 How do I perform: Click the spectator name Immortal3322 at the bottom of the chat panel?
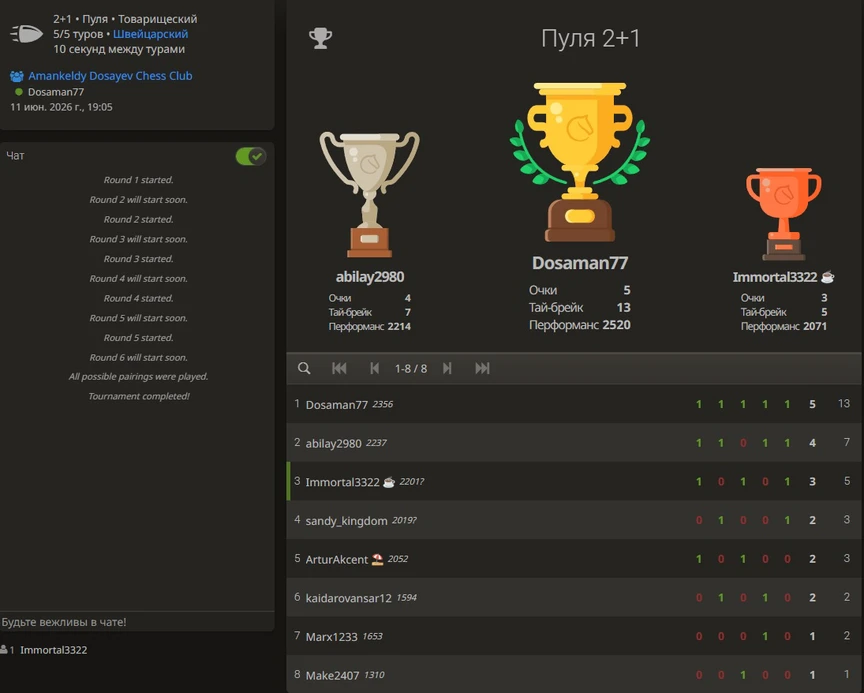point(53,650)
